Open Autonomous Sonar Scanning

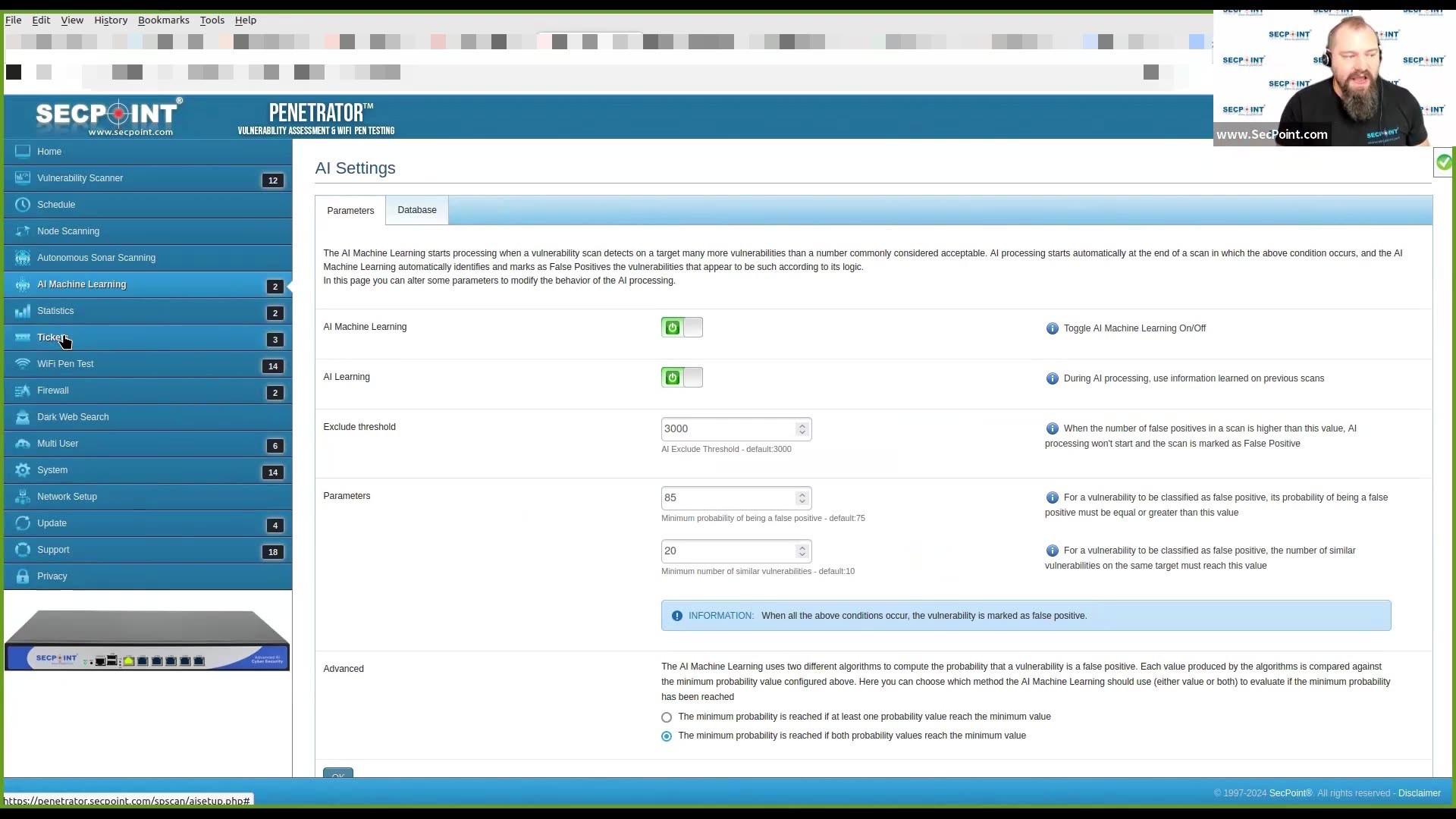click(x=96, y=257)
